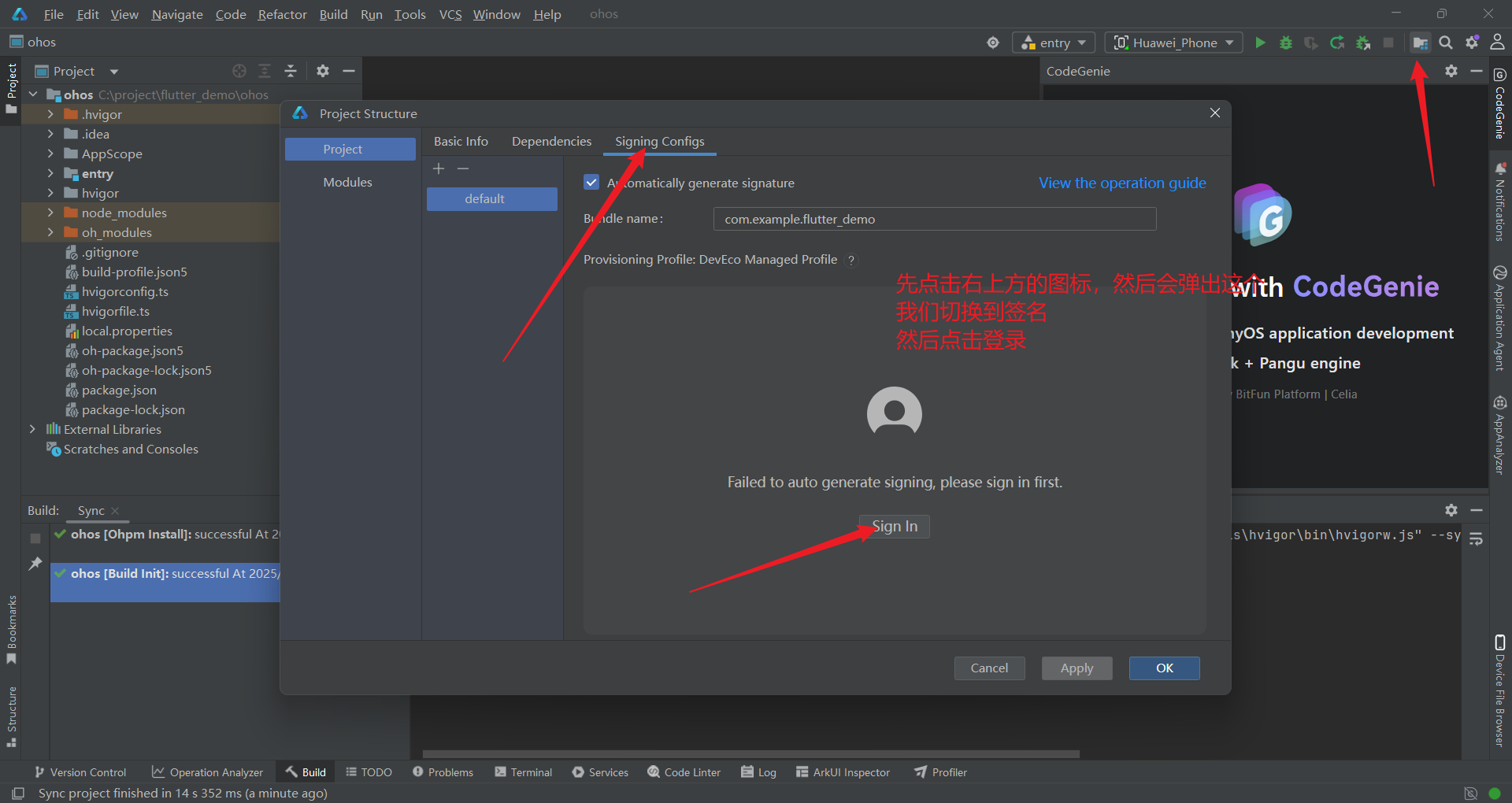Screen dimensions: 1512x803
Task: Collapse the ohos root project node
Action: pyautogui.click(x=33, y=94)
